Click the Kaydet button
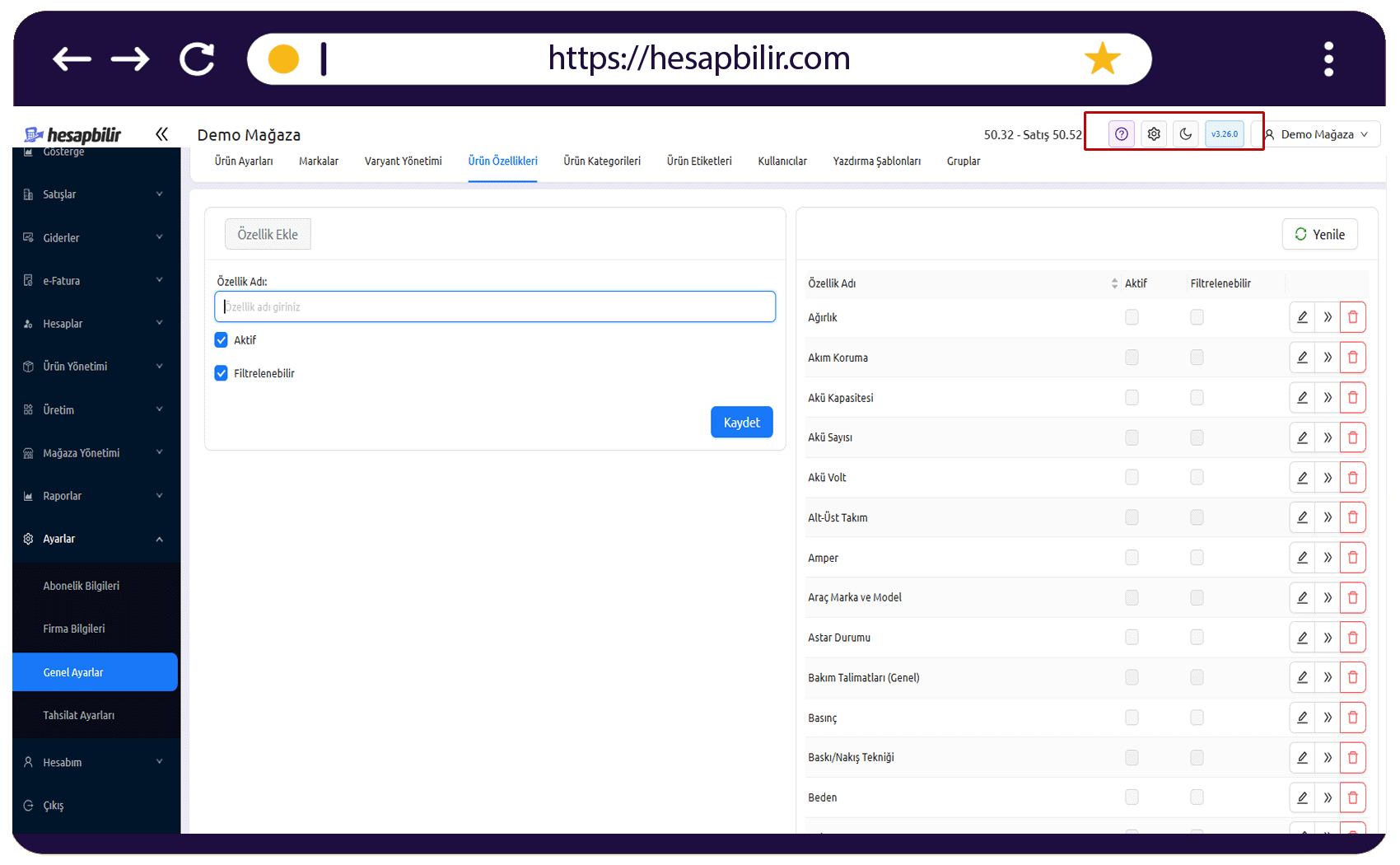1400x865 pixels. point(741,422)
